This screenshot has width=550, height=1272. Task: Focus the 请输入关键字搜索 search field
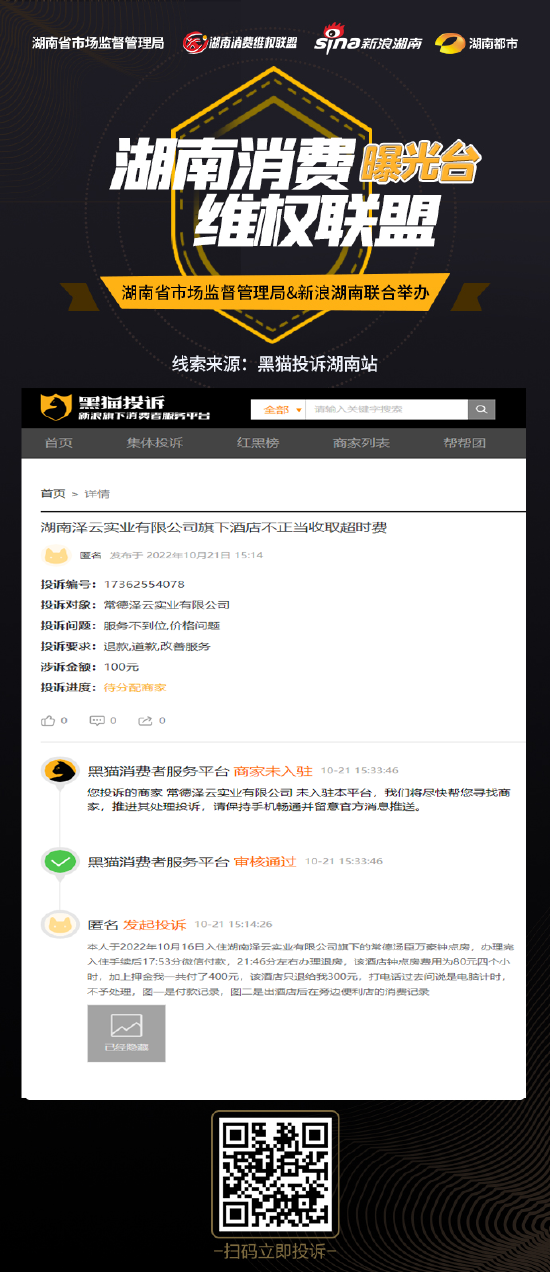point(387,409)
